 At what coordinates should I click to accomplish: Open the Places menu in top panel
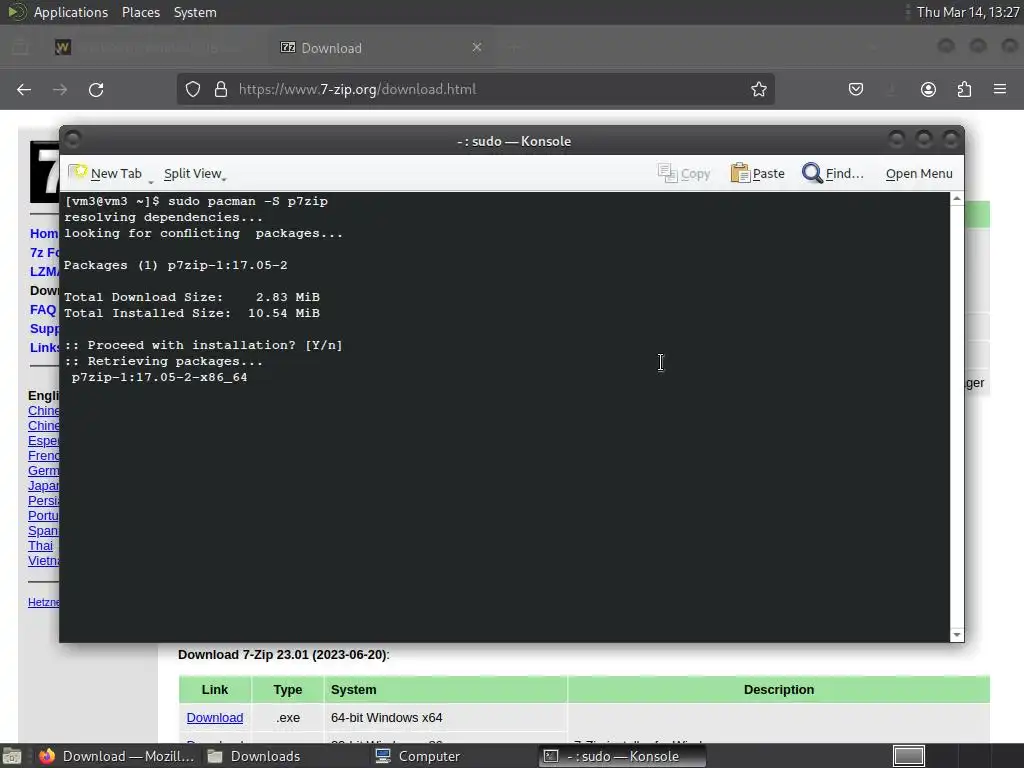pyautogui.click(x=140, y=12)
